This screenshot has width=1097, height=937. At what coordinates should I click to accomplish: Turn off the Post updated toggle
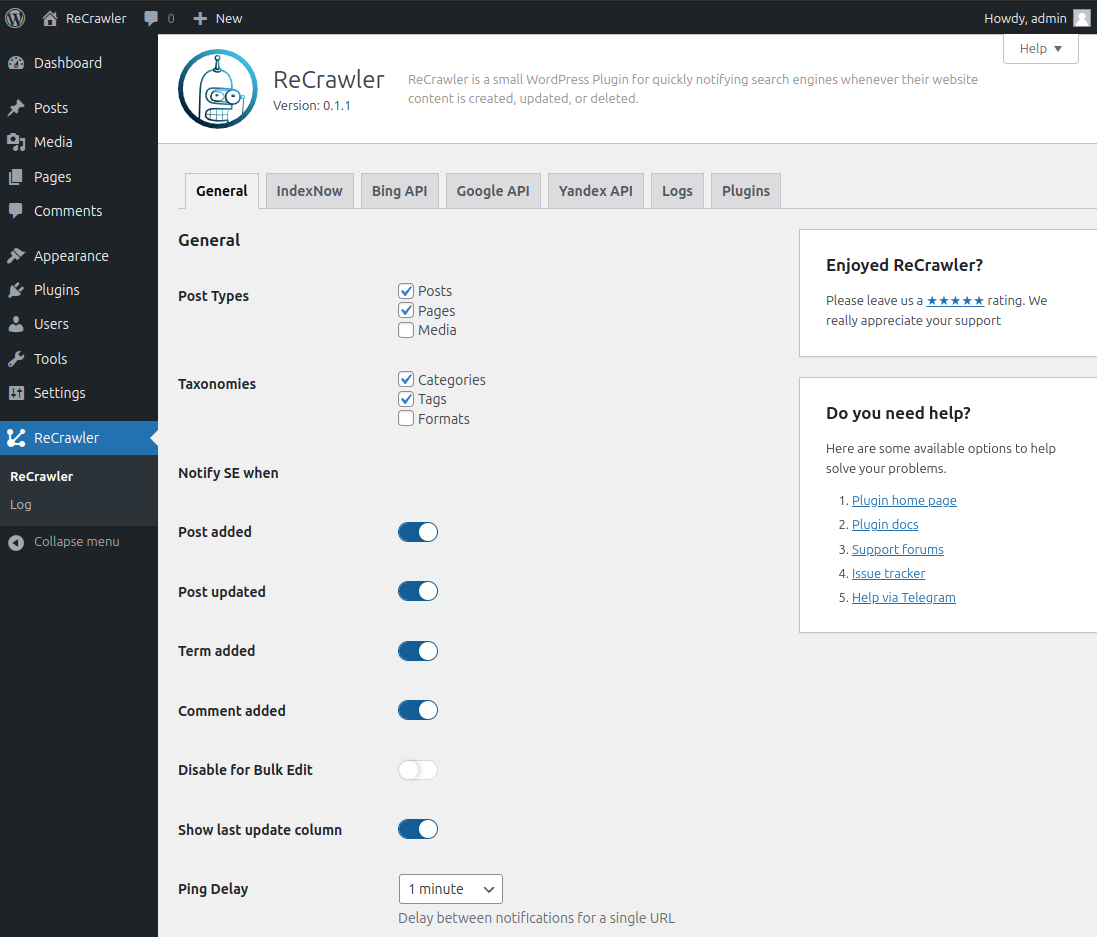(x=418, y=591)
